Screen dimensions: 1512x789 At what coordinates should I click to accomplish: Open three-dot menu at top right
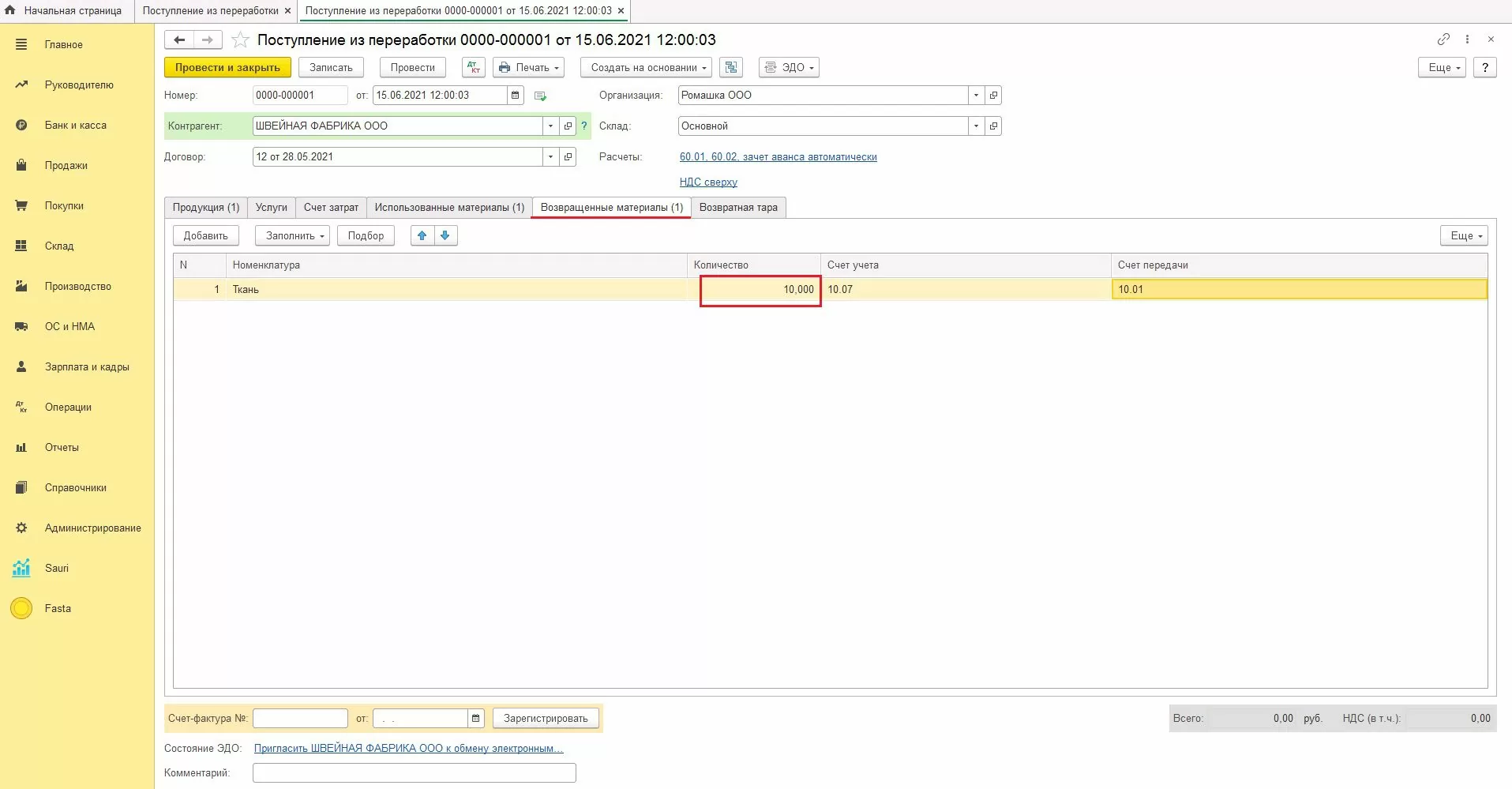tap(1467, 39)
